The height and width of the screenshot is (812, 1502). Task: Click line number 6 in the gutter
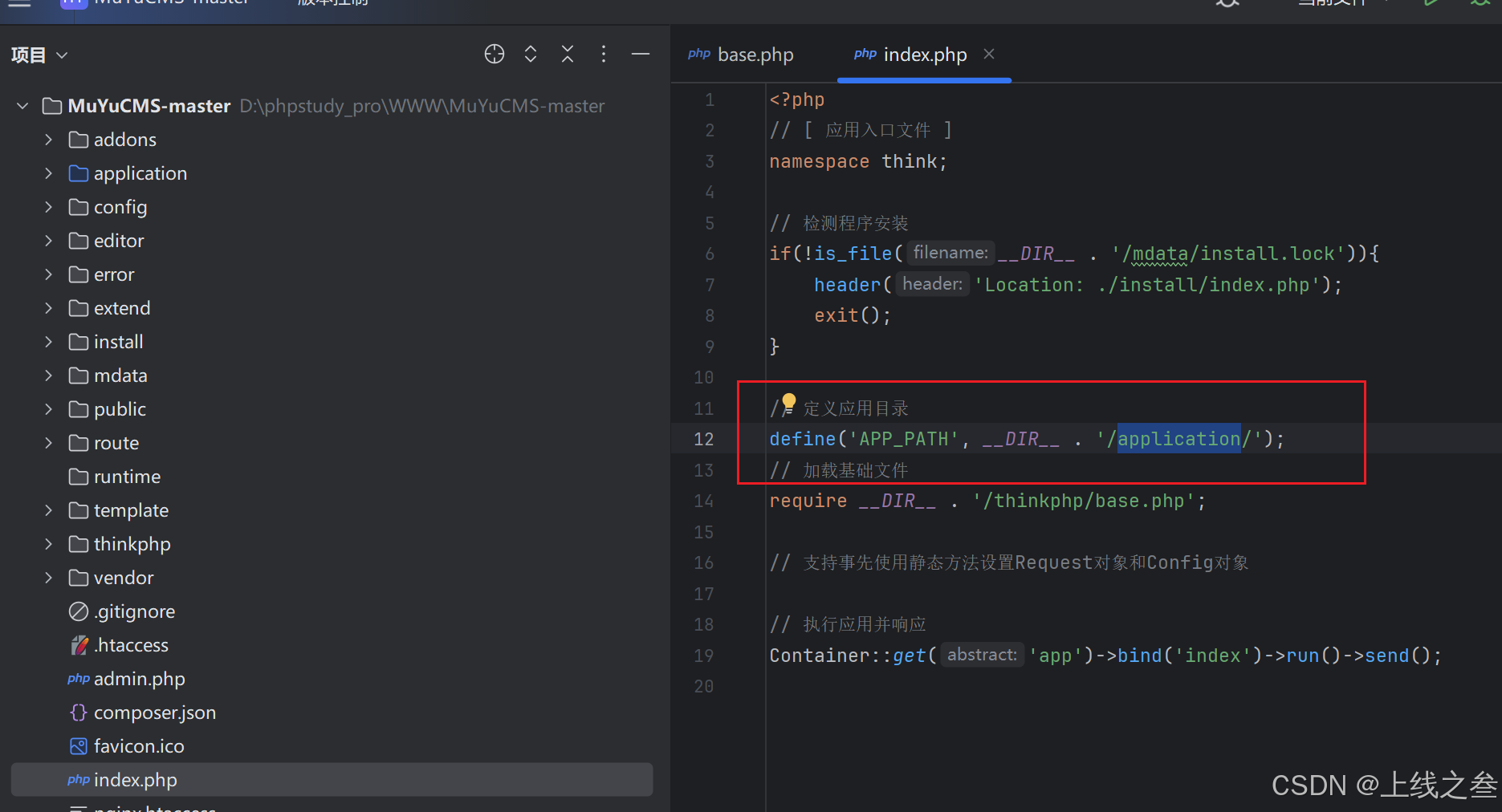(710, 254)
